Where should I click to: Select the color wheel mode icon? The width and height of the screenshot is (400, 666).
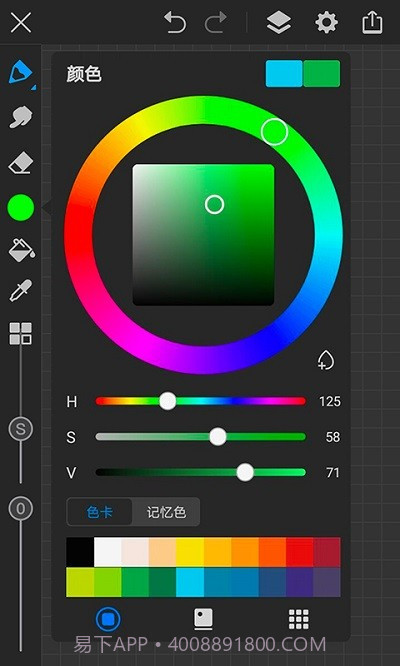[x=108, y=619]
